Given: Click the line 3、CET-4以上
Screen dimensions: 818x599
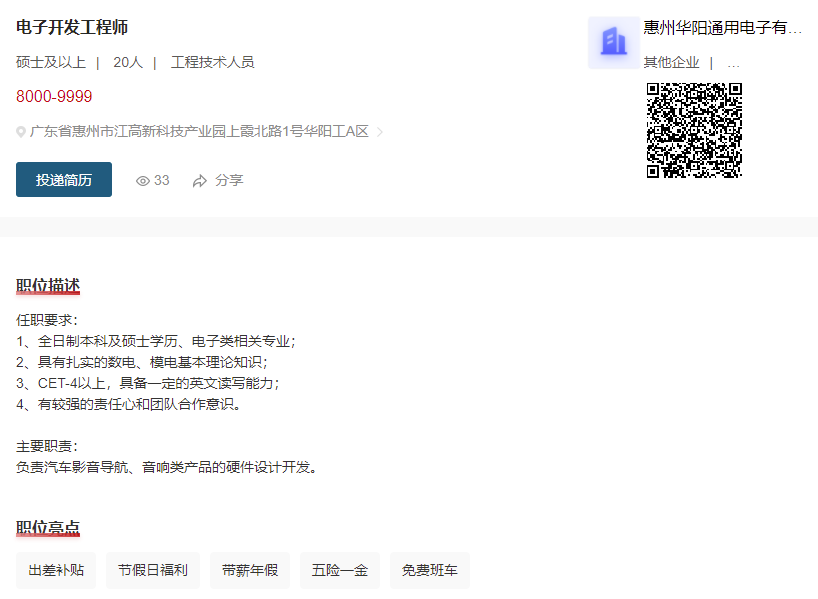Looking at the screenshot, I should pyautogui.click(x=148, y=383).
